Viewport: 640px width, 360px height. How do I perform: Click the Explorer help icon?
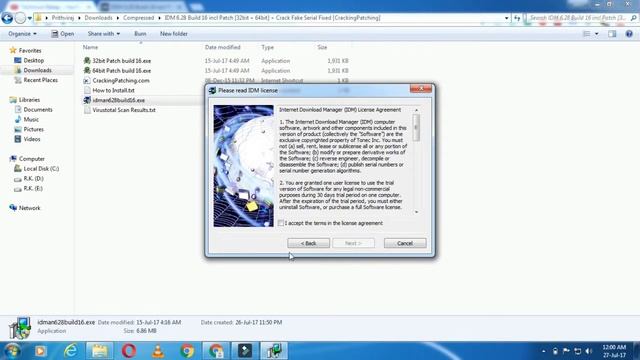coord(629,34)
